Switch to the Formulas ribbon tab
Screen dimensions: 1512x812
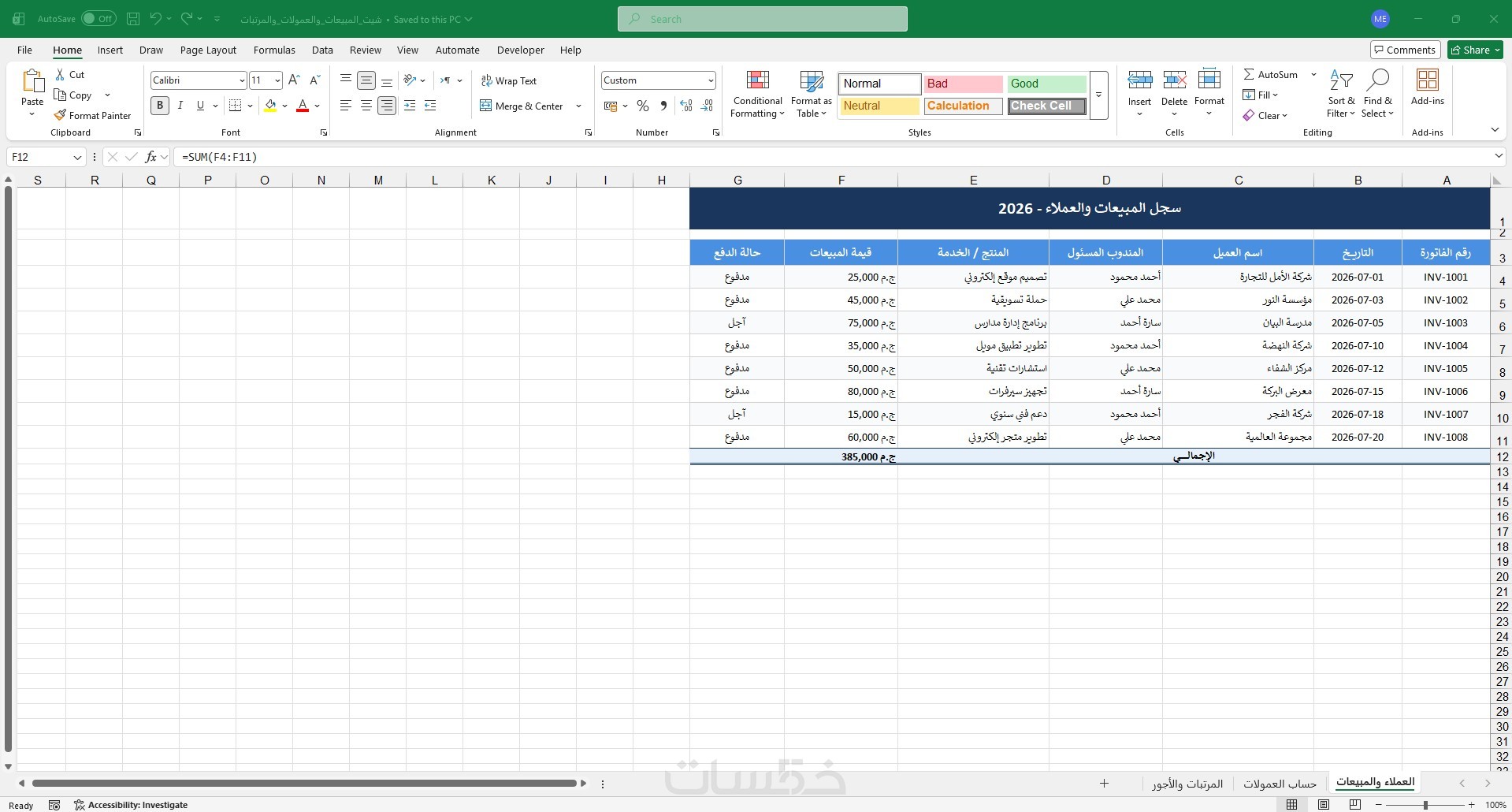[274, 50]
